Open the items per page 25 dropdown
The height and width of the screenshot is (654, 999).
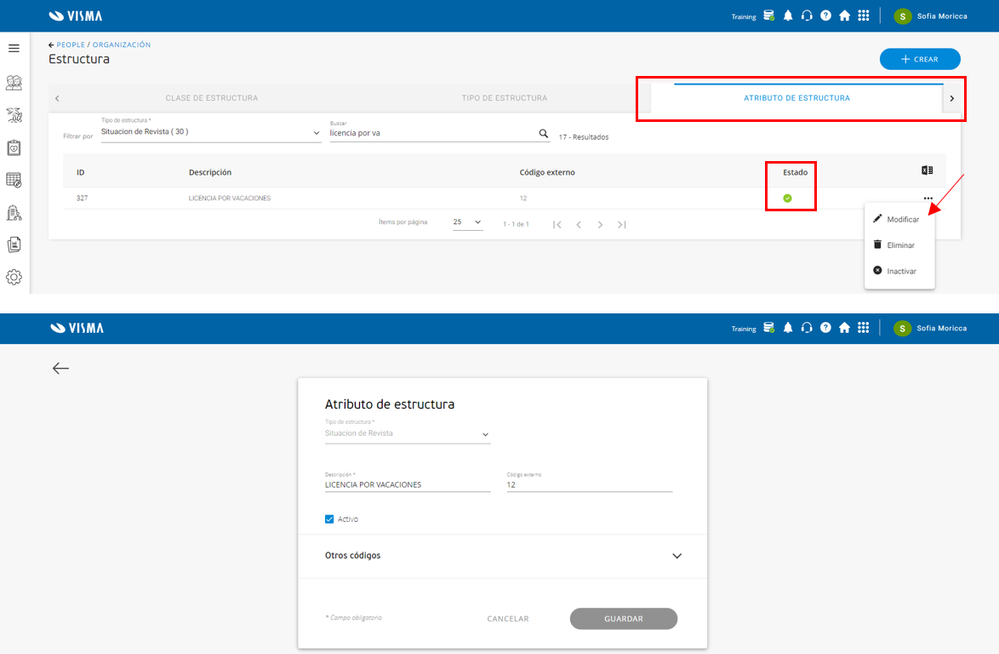click(467, 222)
